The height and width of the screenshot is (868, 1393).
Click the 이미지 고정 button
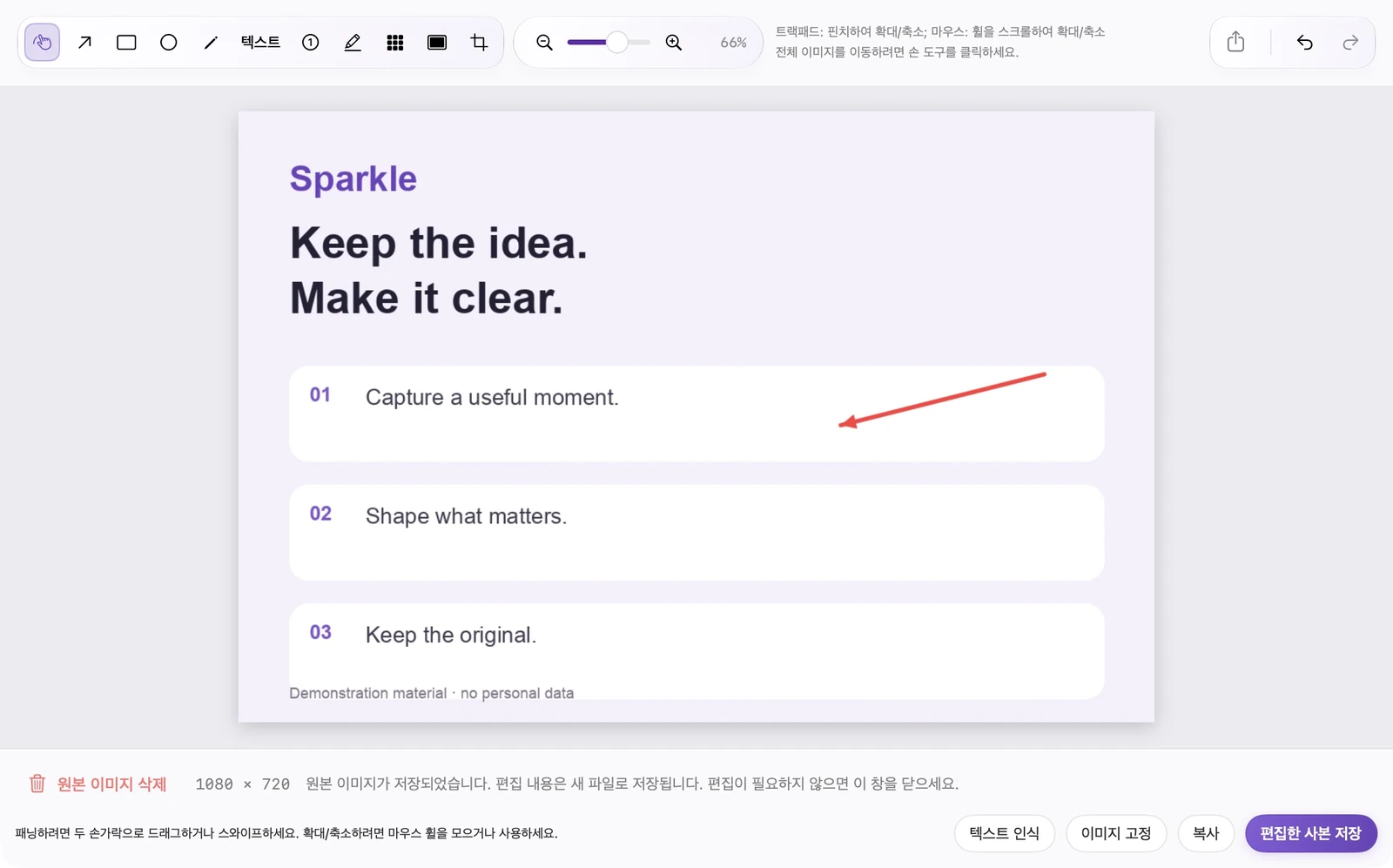1116,833
